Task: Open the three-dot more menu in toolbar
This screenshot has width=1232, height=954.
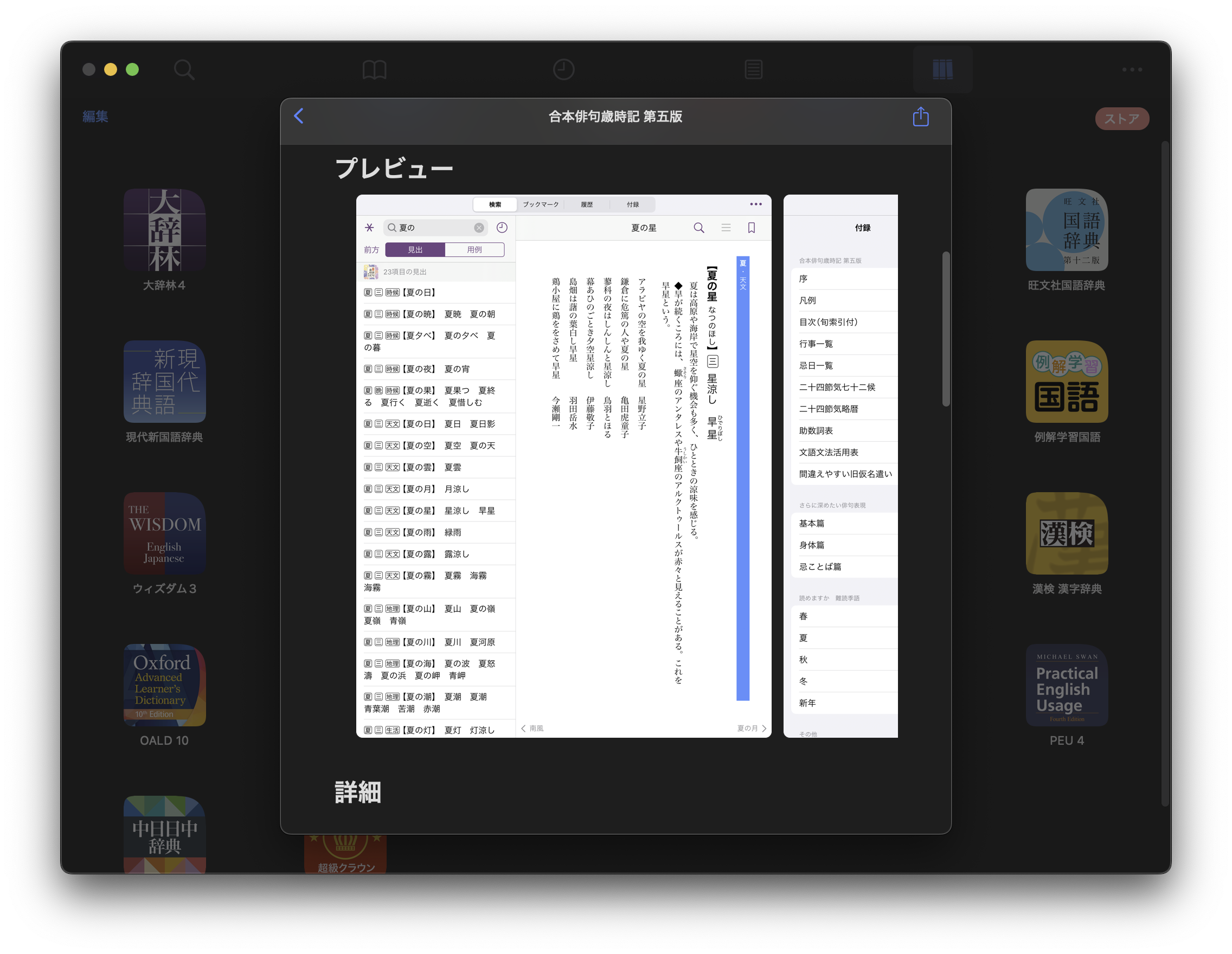Action: pyautogui.click(x=1132, y=70)
